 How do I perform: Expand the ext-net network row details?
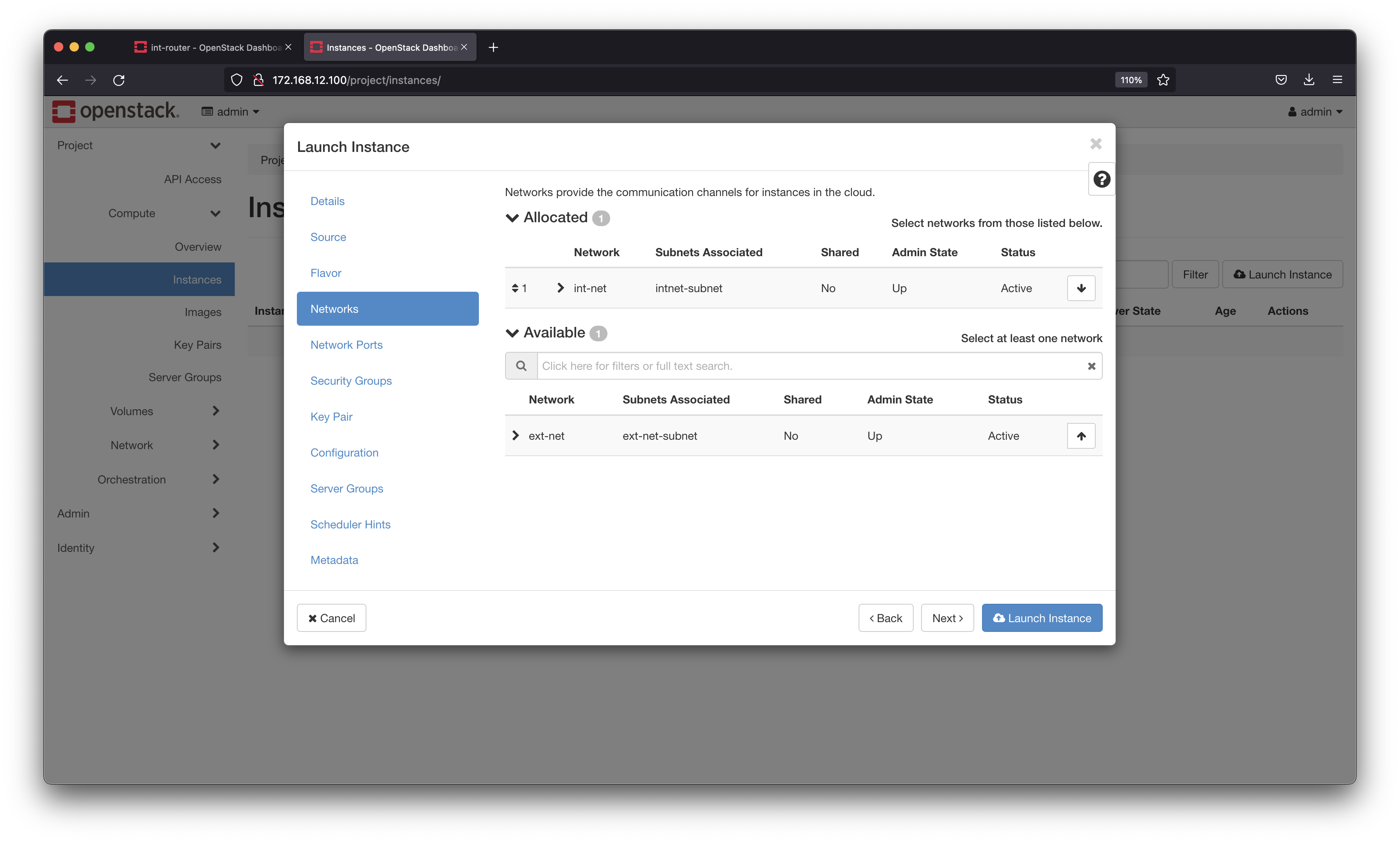click(x=515, y=435)
